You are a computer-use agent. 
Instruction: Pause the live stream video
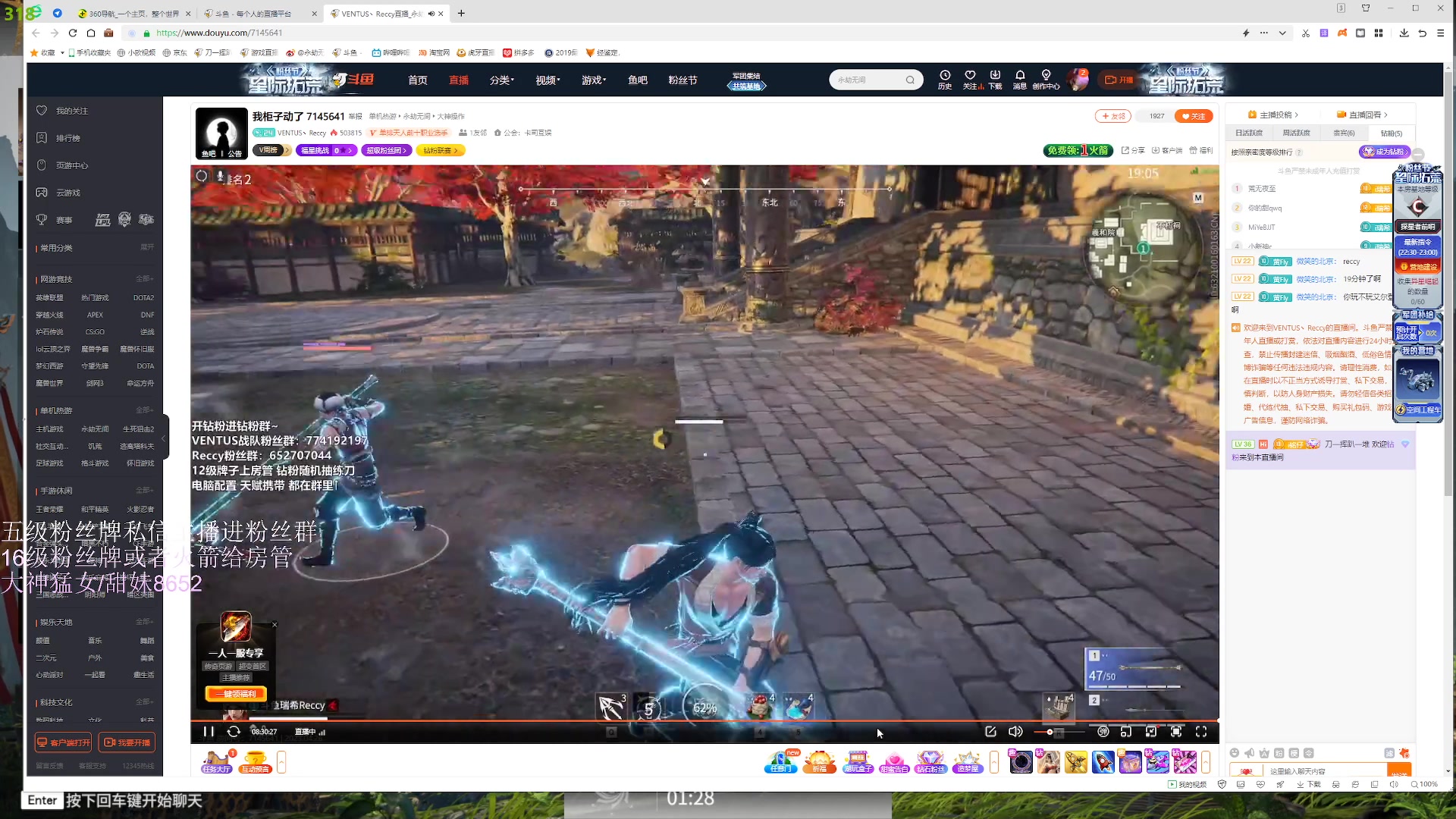[x=209, y=732]
